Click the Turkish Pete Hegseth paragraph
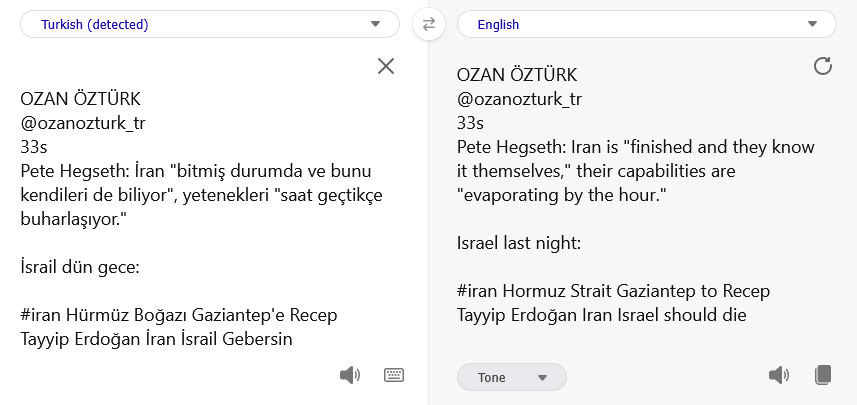857x405 pixels. [x=202, y=192]
